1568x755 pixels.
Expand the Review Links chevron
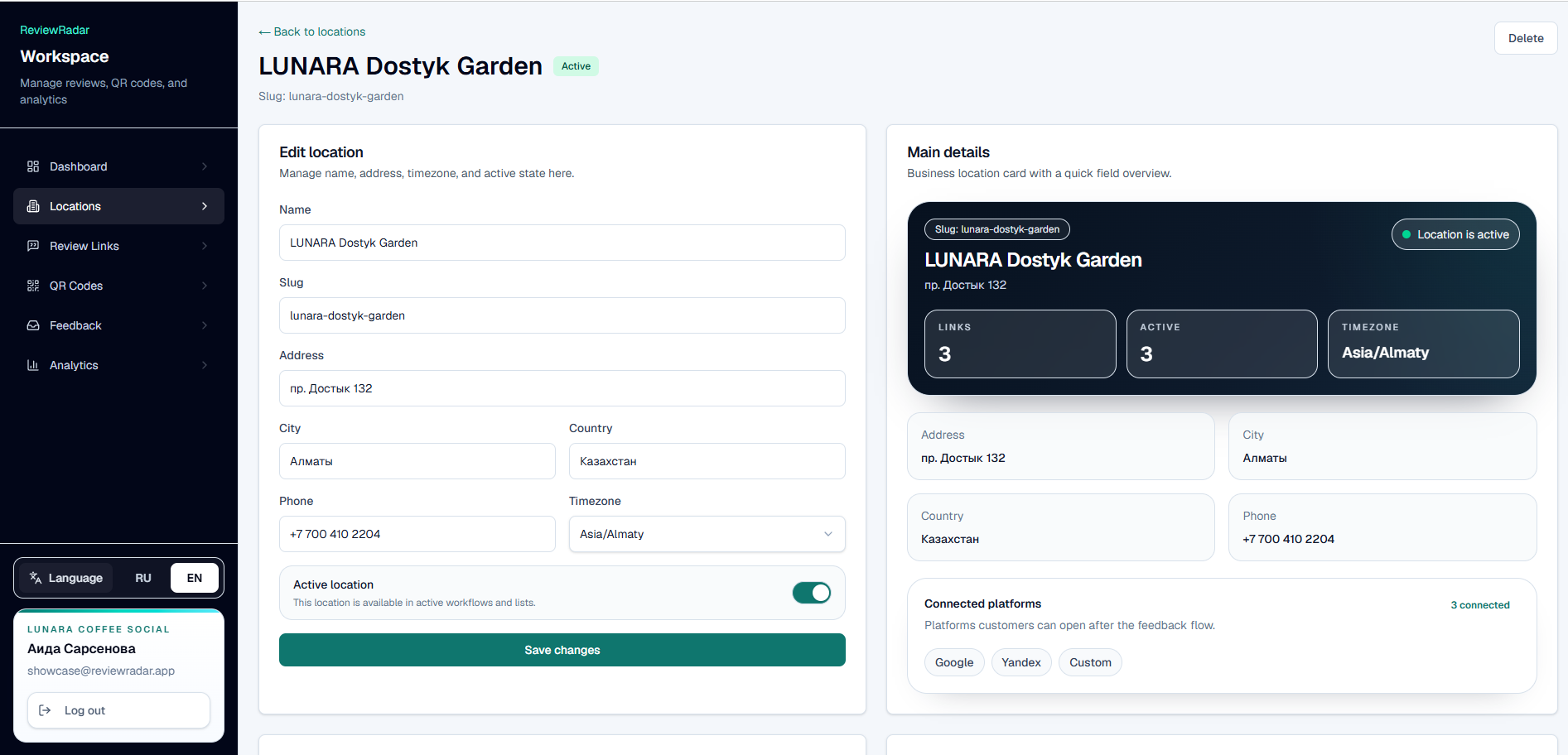tap(205, 246)
